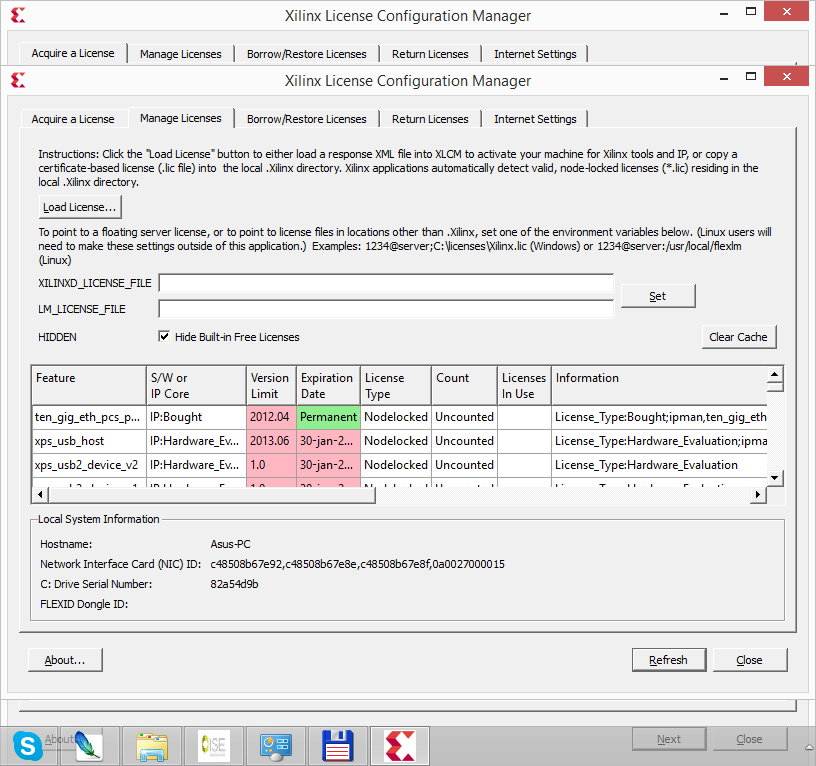Screen dimensions: 816x766
Task: Click the Xilinx logo in the back window title bar
Action: [x=18, y=15]
